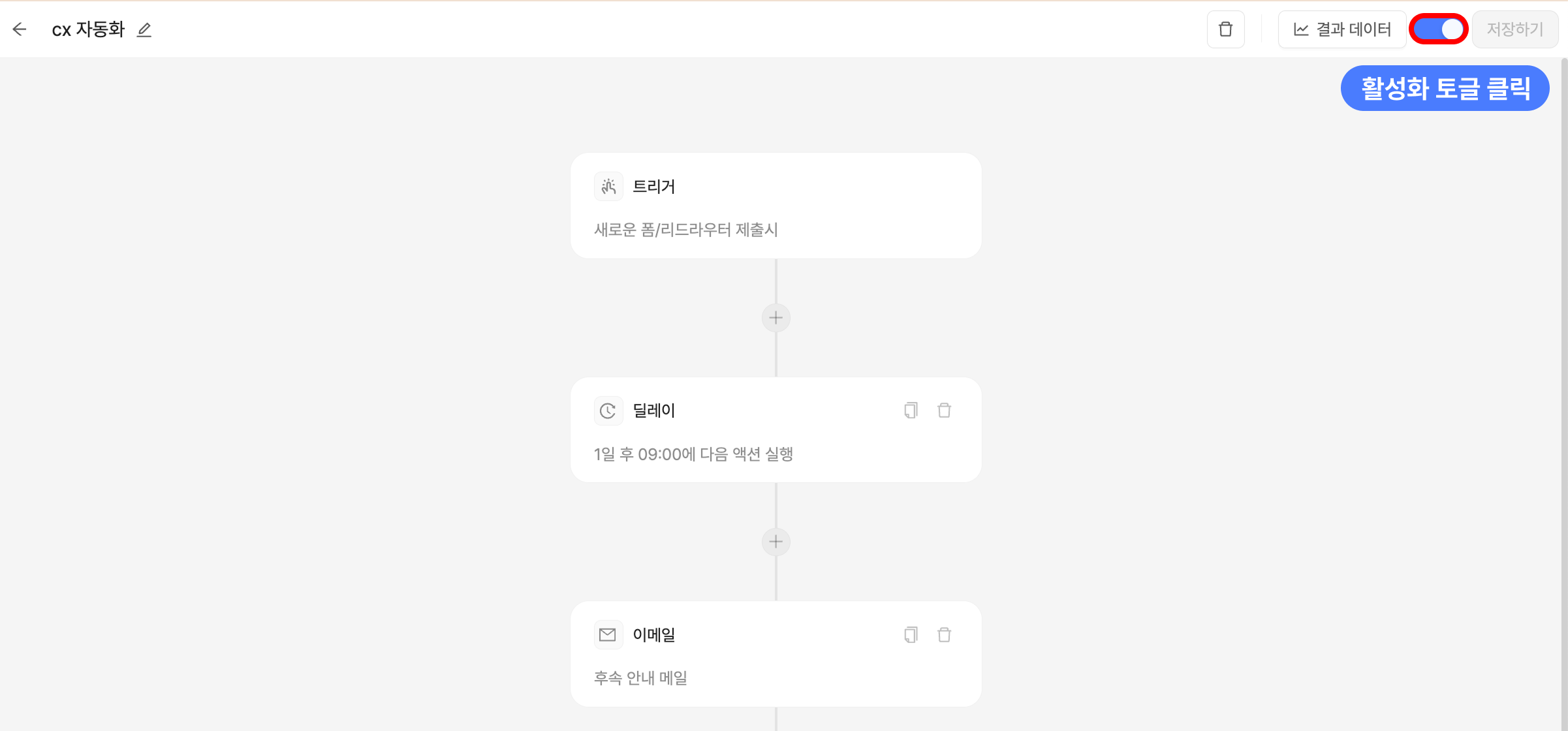Open the 트리거 card
This screenshot has width=1568, height=731.
(x=776, y=206)
